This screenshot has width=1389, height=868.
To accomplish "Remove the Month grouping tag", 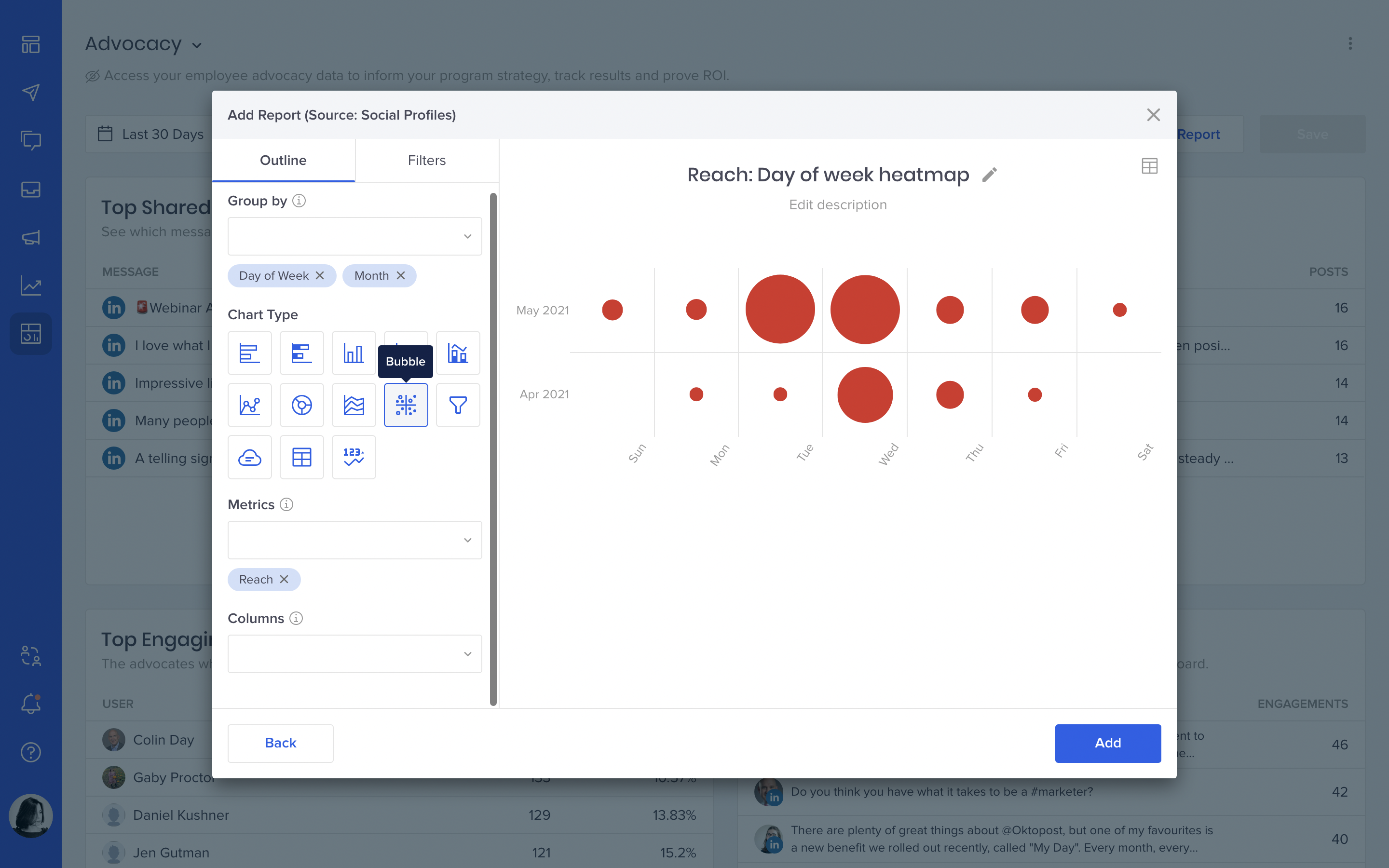I will pyautogui.click(x=401, y=275).
